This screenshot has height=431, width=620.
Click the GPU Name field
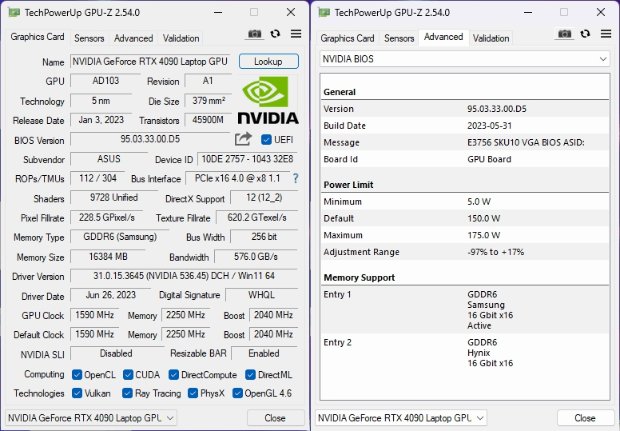150,61
